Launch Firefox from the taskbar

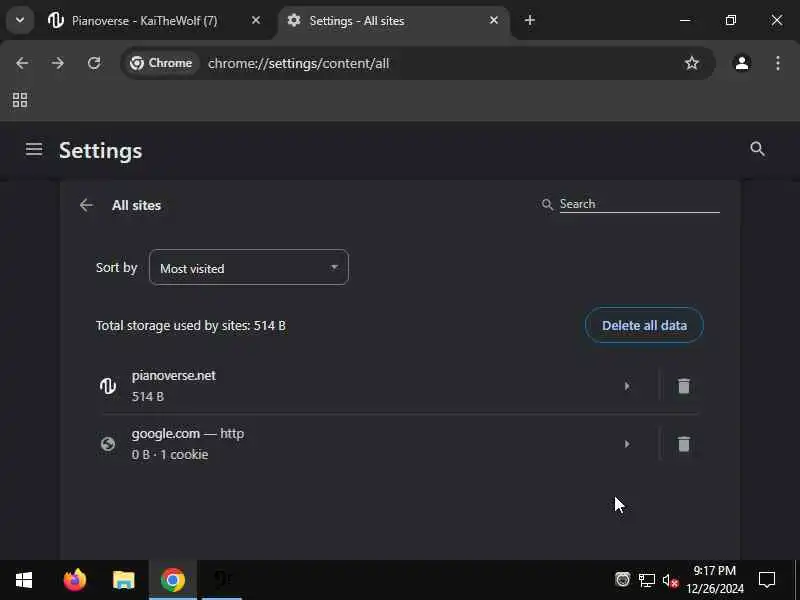tap(74, 580)
